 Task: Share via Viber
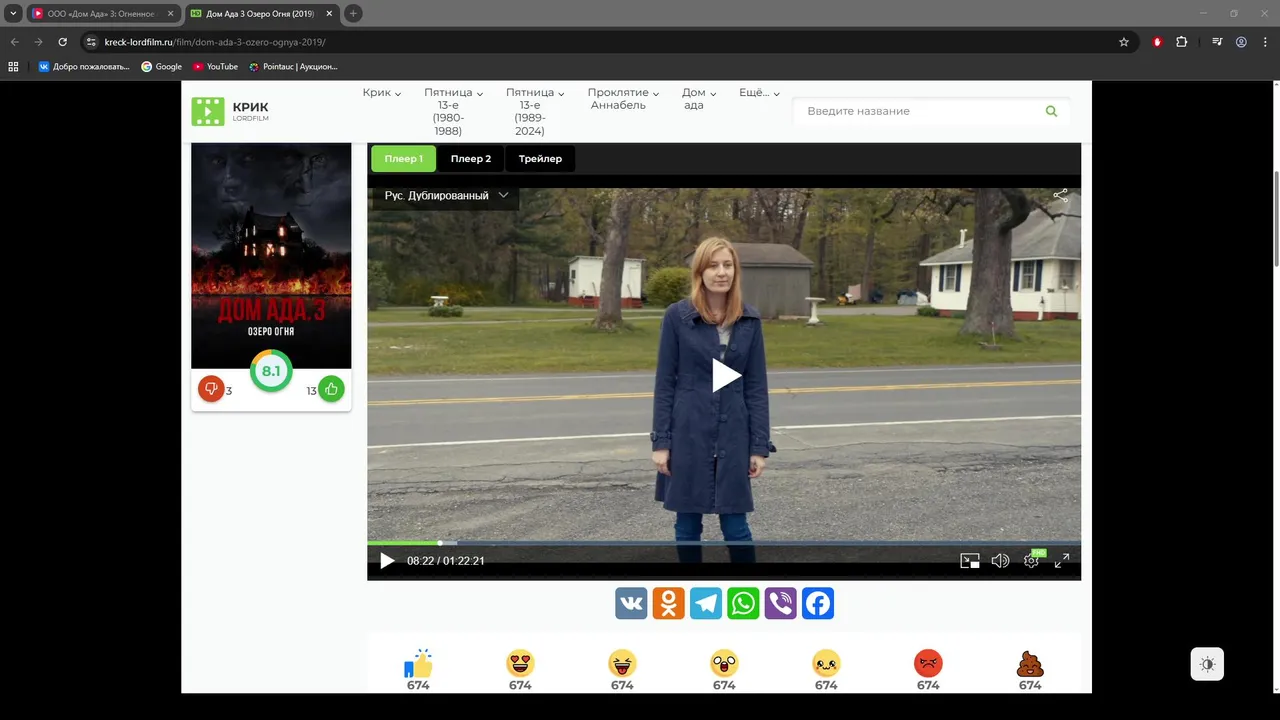coord(780,603)
